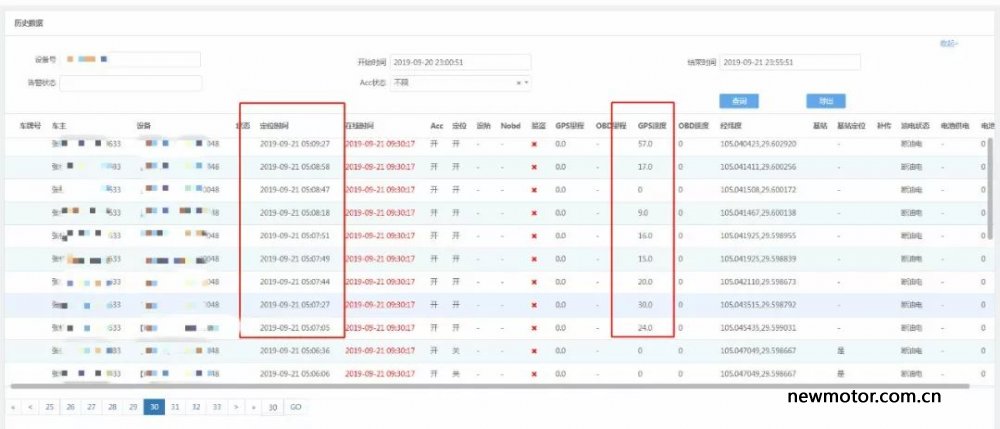Viewport: 1000px width, 429px height.
Task: Click the timestamp cell 2019-09-21 05:07:44
Action: tap(295, 282)
